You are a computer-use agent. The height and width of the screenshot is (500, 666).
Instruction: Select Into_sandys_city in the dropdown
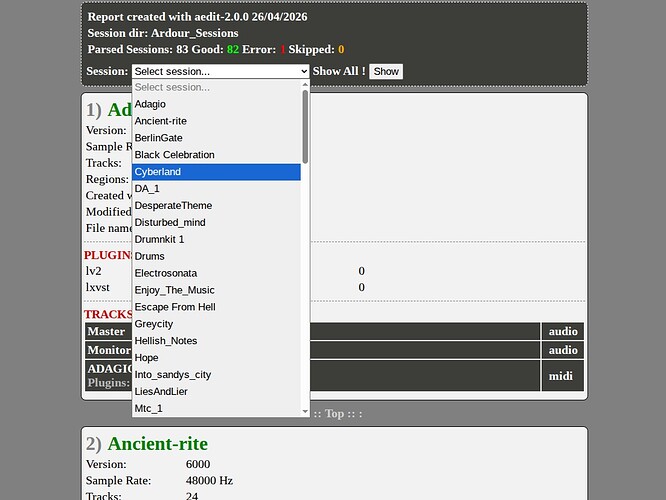pos(216,375)
